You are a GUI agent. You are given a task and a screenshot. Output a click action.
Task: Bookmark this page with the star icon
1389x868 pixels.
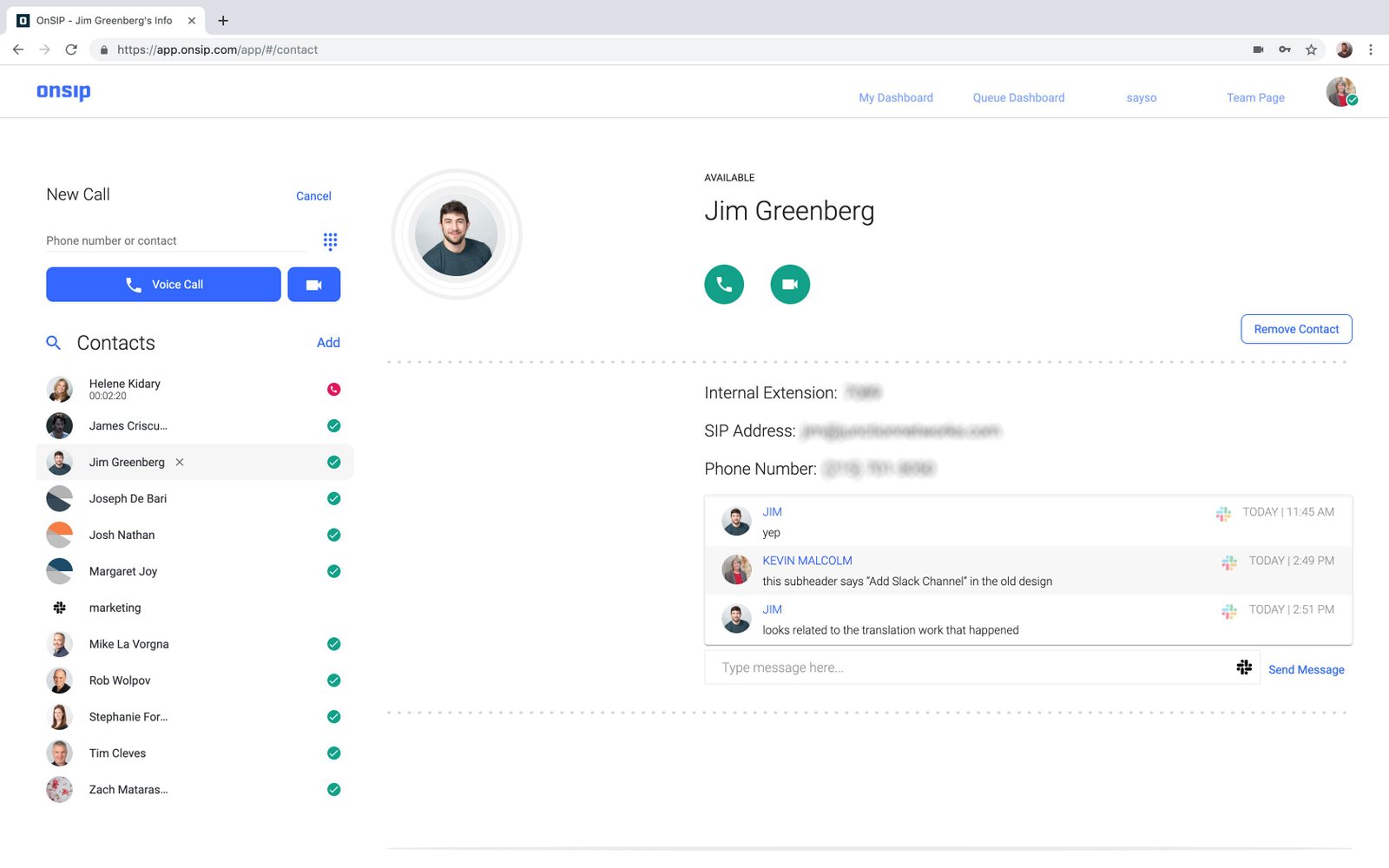click(1311, 49)
